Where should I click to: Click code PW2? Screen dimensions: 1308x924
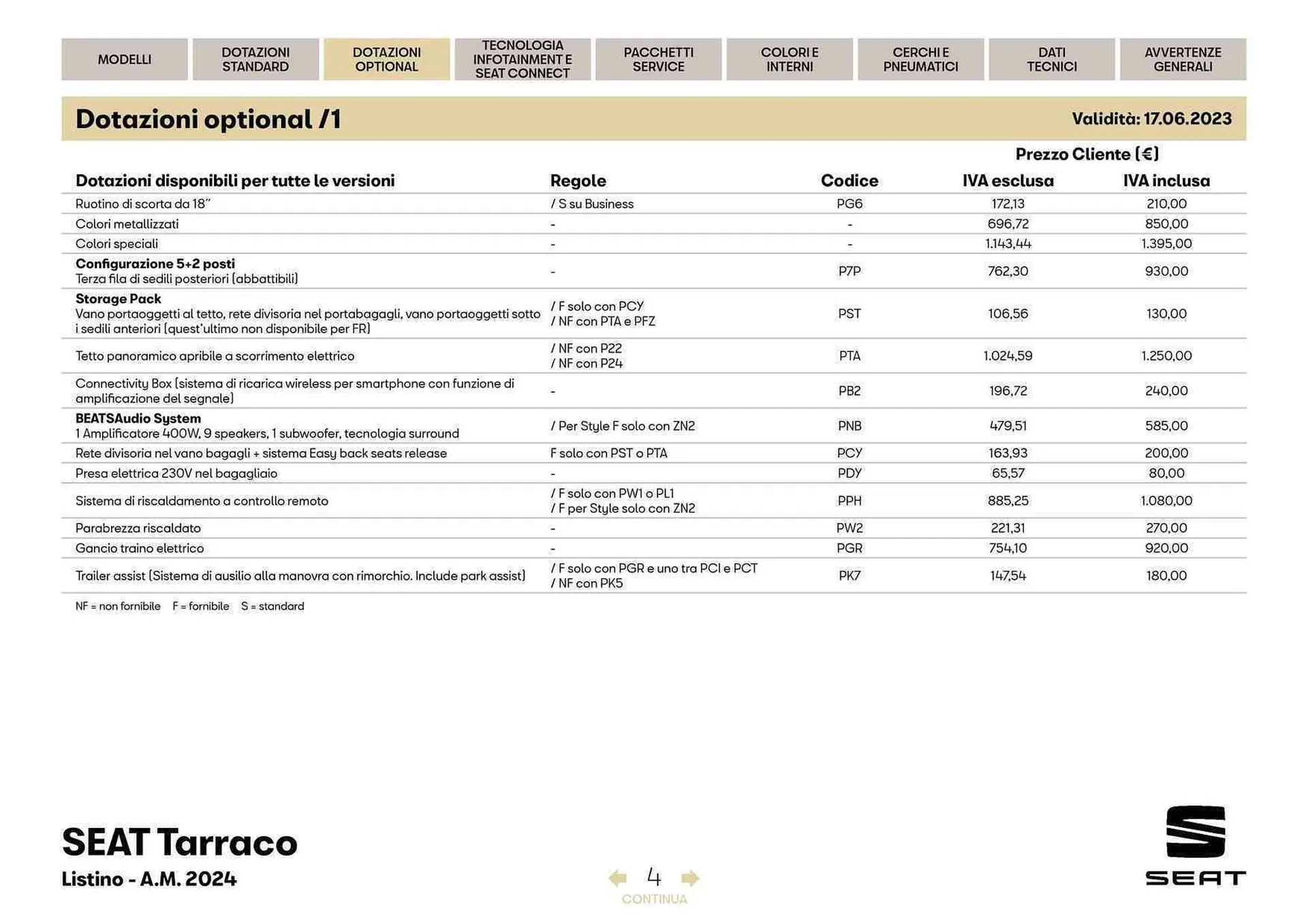click(x=850, y=528)
